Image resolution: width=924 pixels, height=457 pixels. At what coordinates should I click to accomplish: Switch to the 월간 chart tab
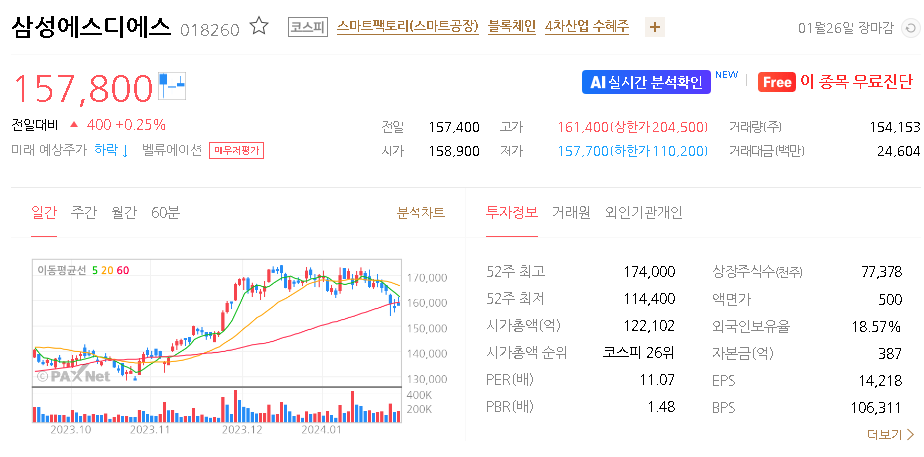point(124,213)
